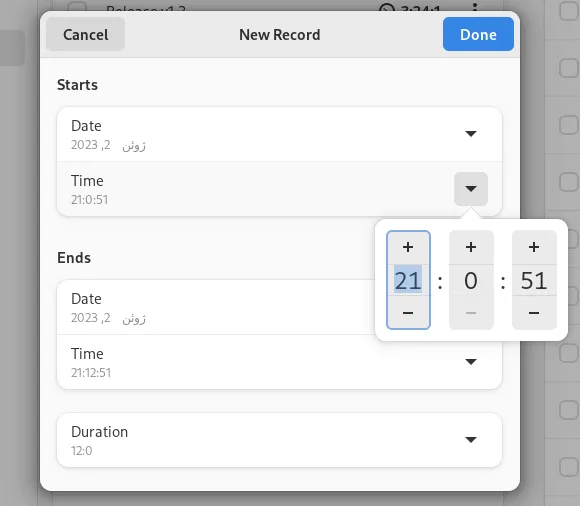Increase the seconds value with plus

pyautogui.click(x=534, y=247)
